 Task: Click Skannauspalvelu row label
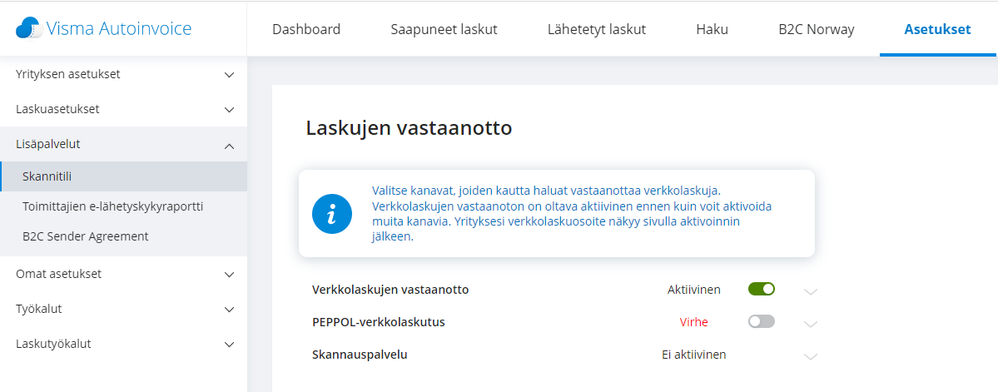tap(360, 354)
